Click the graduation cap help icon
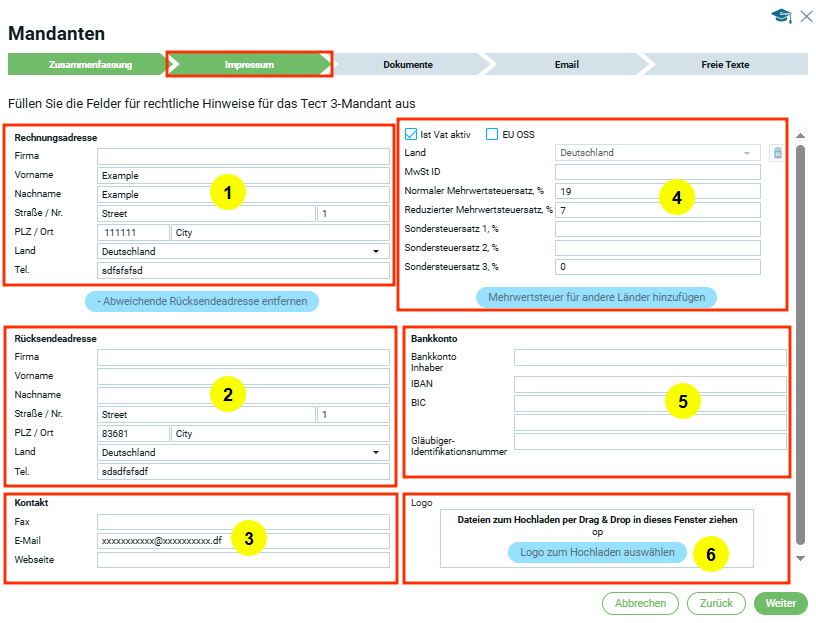Image resolution: width=816 pixels, height=623 pixels. pyautogui.click(x=780, y=16)
